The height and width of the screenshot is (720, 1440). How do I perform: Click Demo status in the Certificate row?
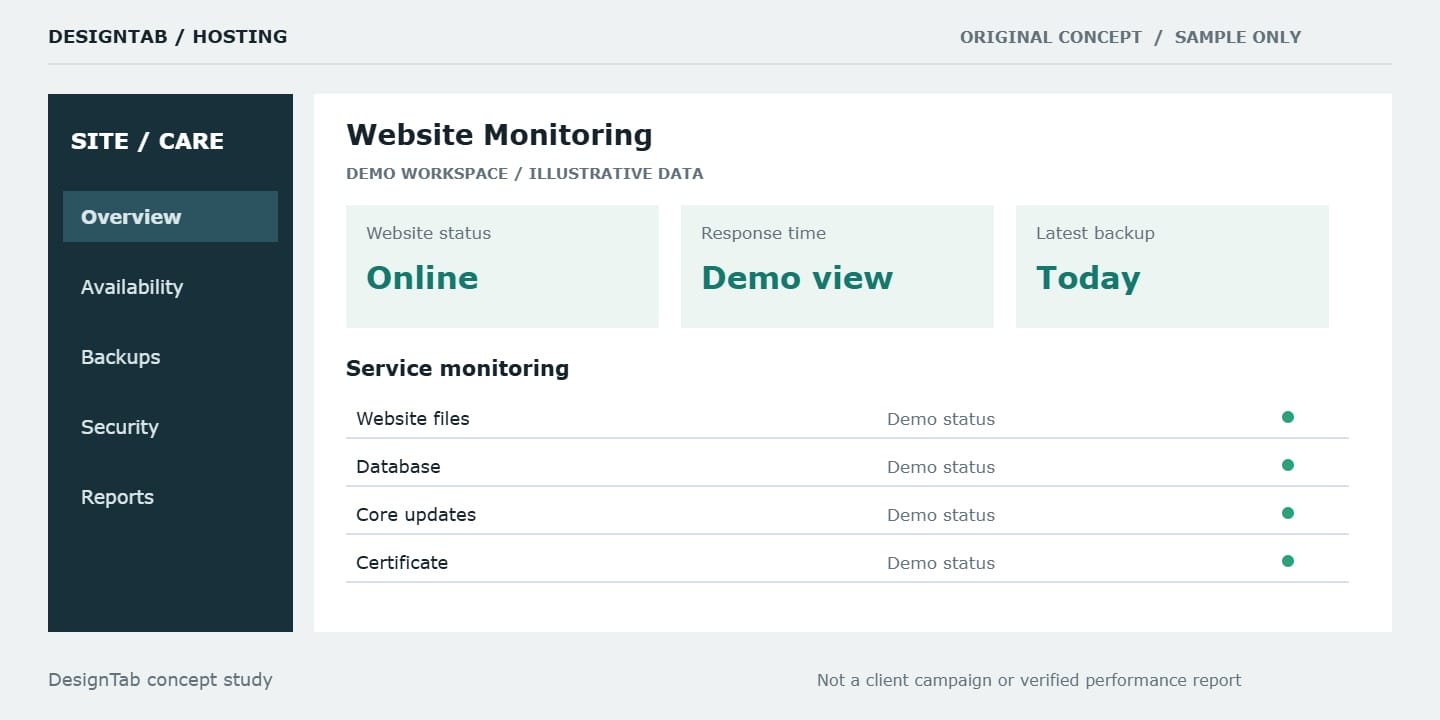(x=941, y=563)
